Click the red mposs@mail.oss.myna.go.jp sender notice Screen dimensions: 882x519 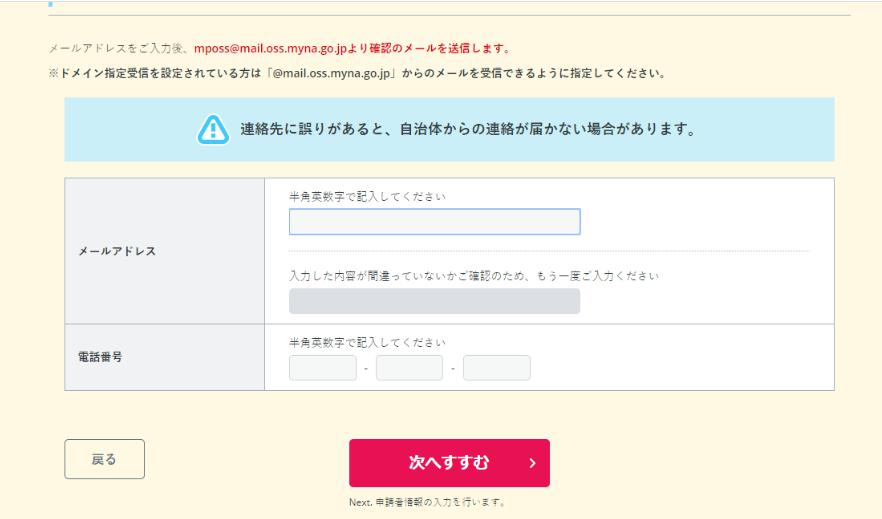352,48
